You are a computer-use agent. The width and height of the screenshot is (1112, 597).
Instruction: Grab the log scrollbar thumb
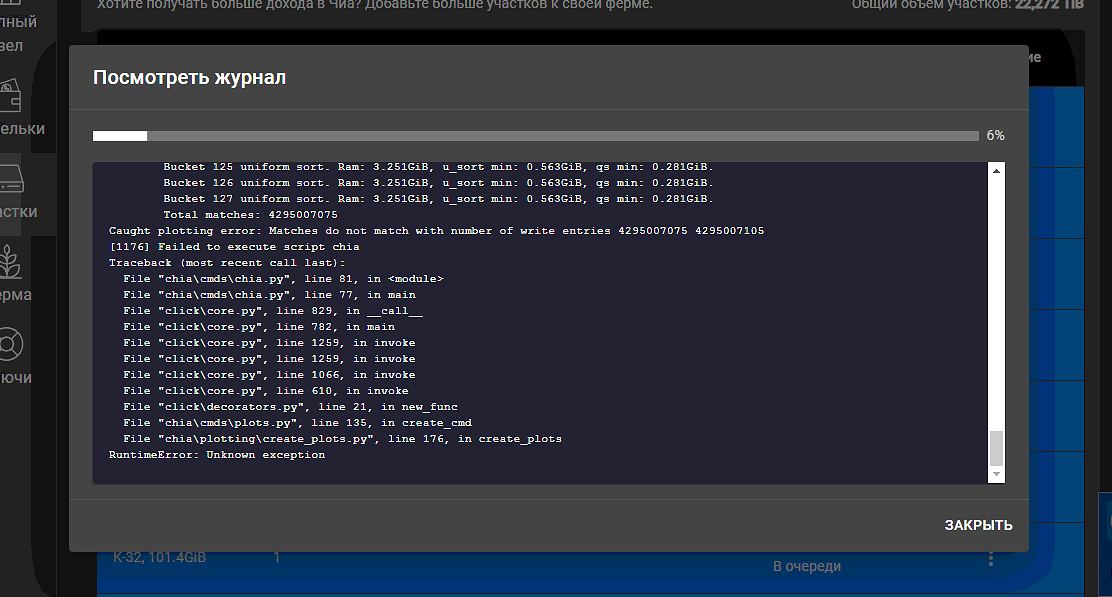(x=996, y=447)
